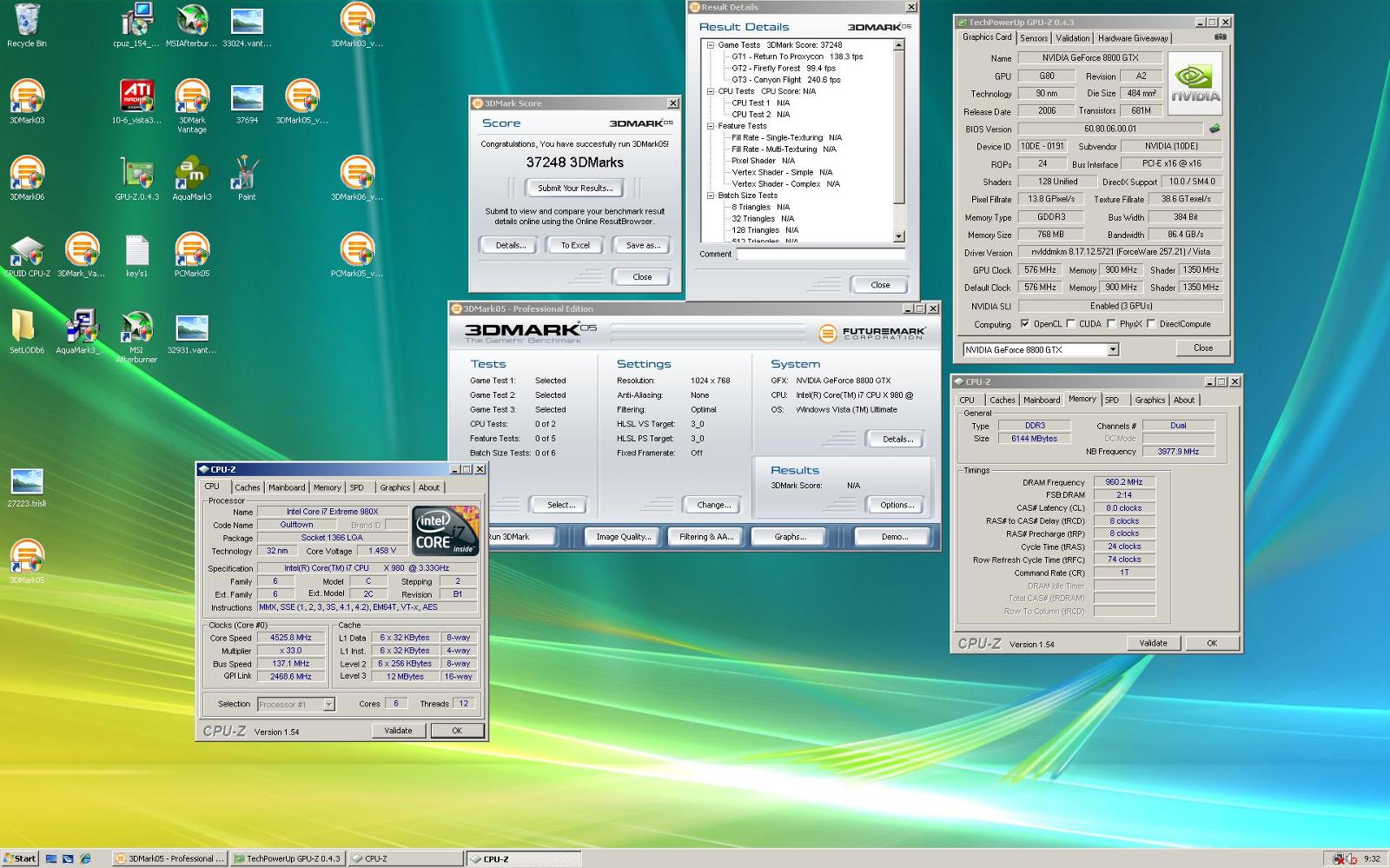This screenshot has height=868, width=1390.
Task: Click the BIOS save icon in GPU-Z
Action: [x=1215, y=129]
